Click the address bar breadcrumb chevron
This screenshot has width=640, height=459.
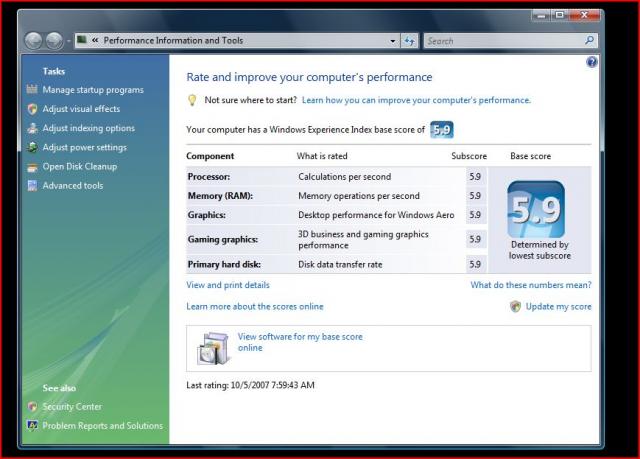click(x=95, y=40)
